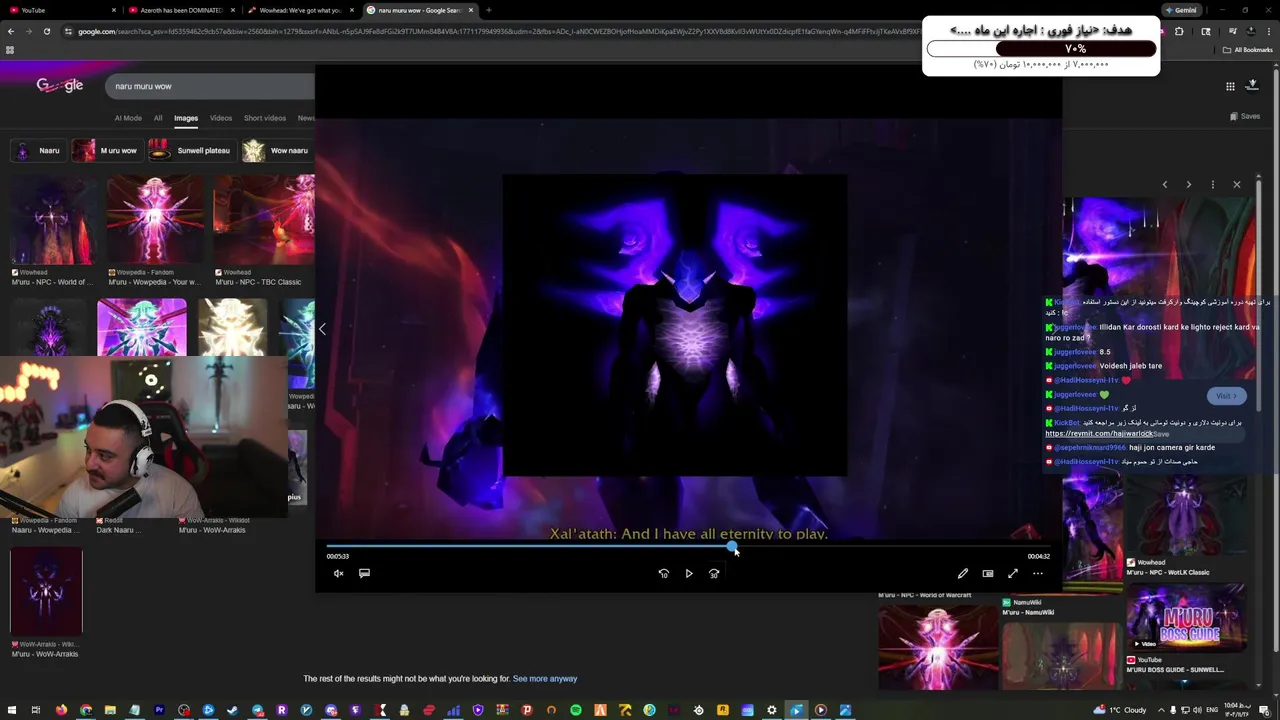Image resolution: width=1280 pixels, height=720 pixels.
Task: Open Google apps grid icon
Action: [x=1230, y=86]
